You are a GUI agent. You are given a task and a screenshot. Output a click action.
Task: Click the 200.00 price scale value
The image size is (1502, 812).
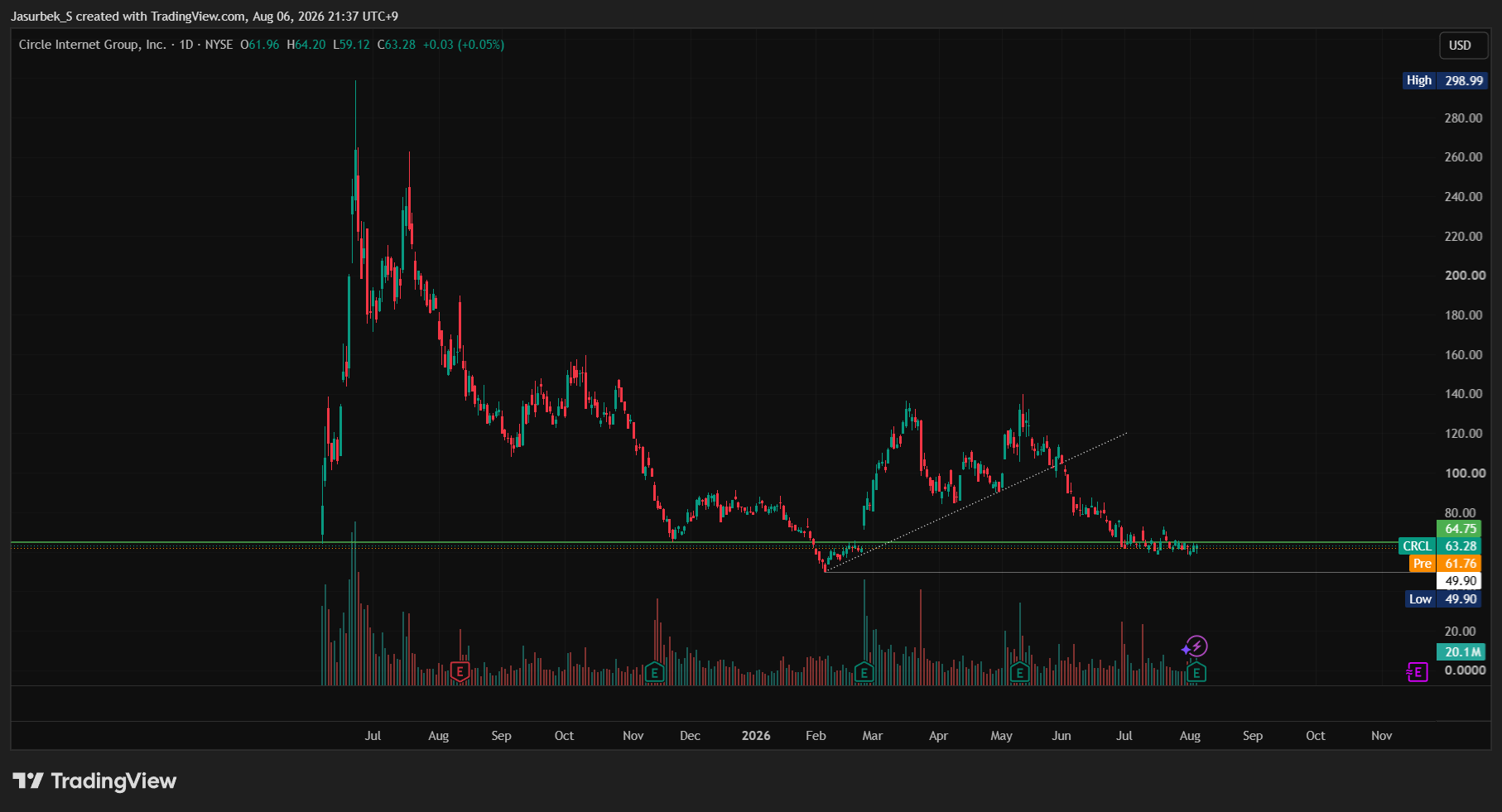click(1465, 276)
